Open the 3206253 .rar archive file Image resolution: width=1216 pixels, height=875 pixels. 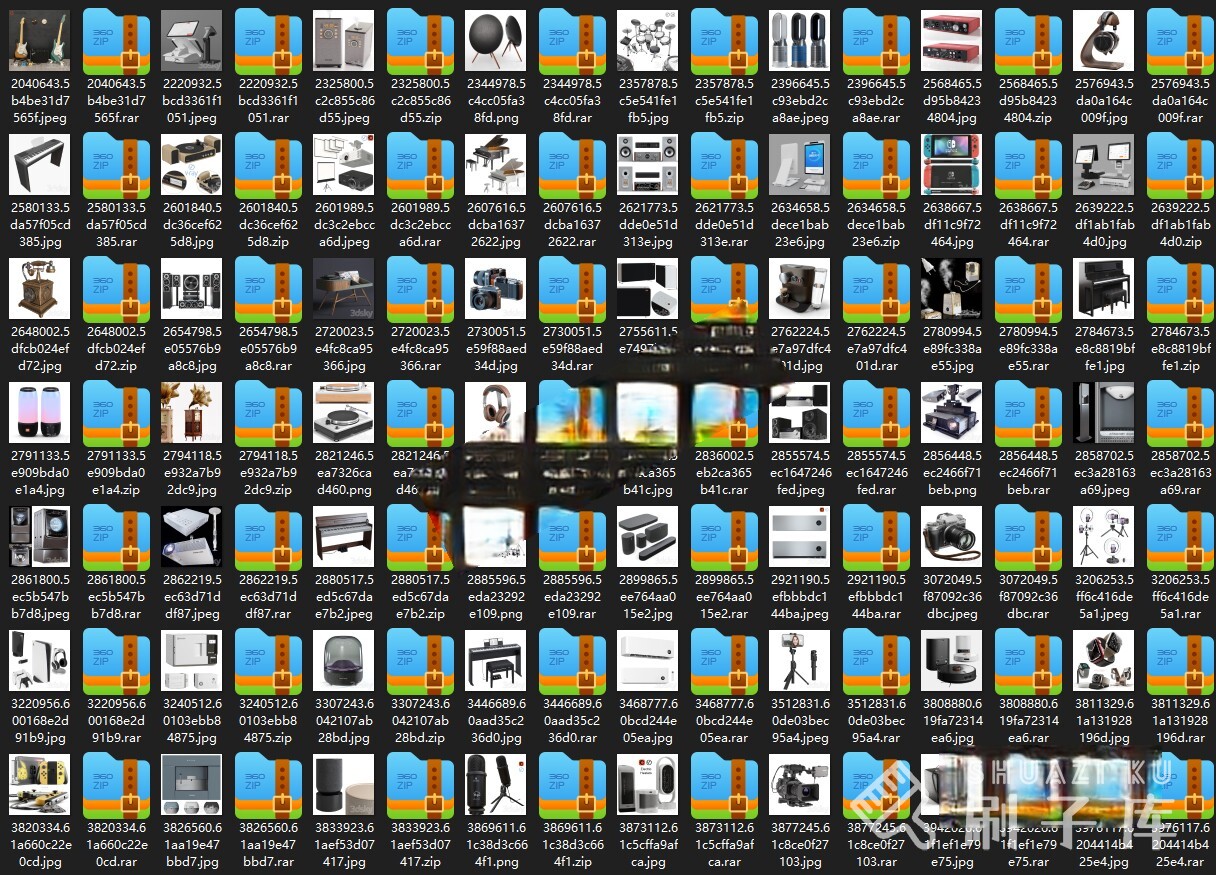point(1180,537)
